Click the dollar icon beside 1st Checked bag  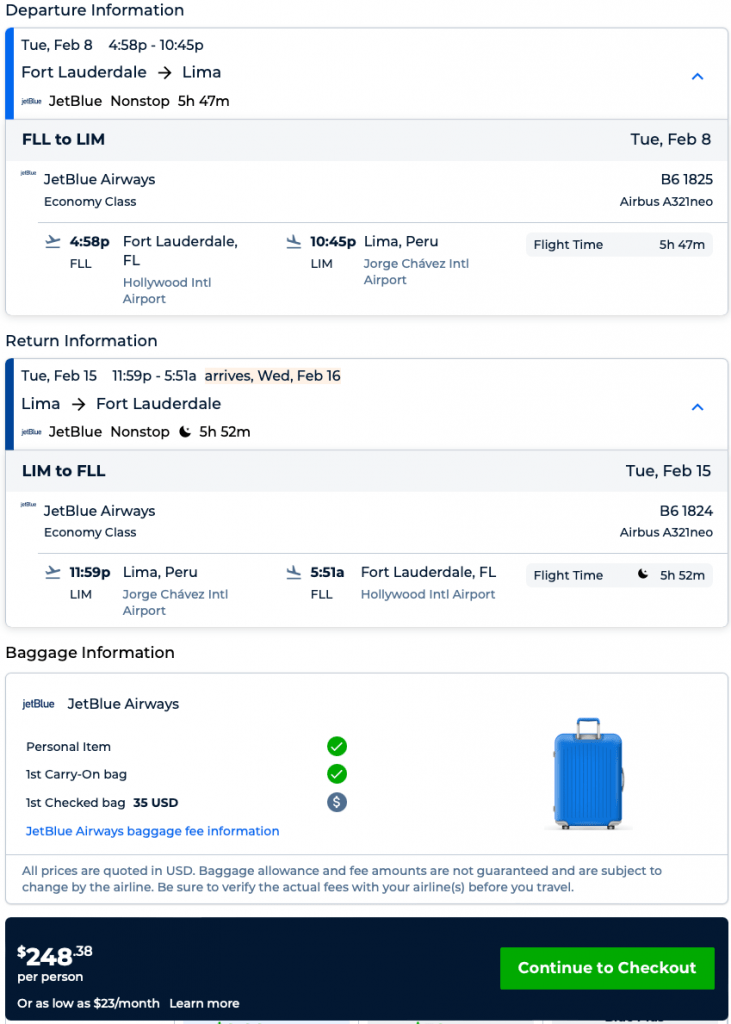pos(336,802)
